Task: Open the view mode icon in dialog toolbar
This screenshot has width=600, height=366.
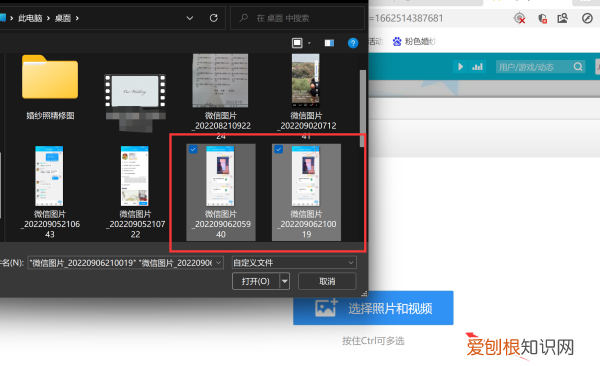Action: (x=297, y=43)
